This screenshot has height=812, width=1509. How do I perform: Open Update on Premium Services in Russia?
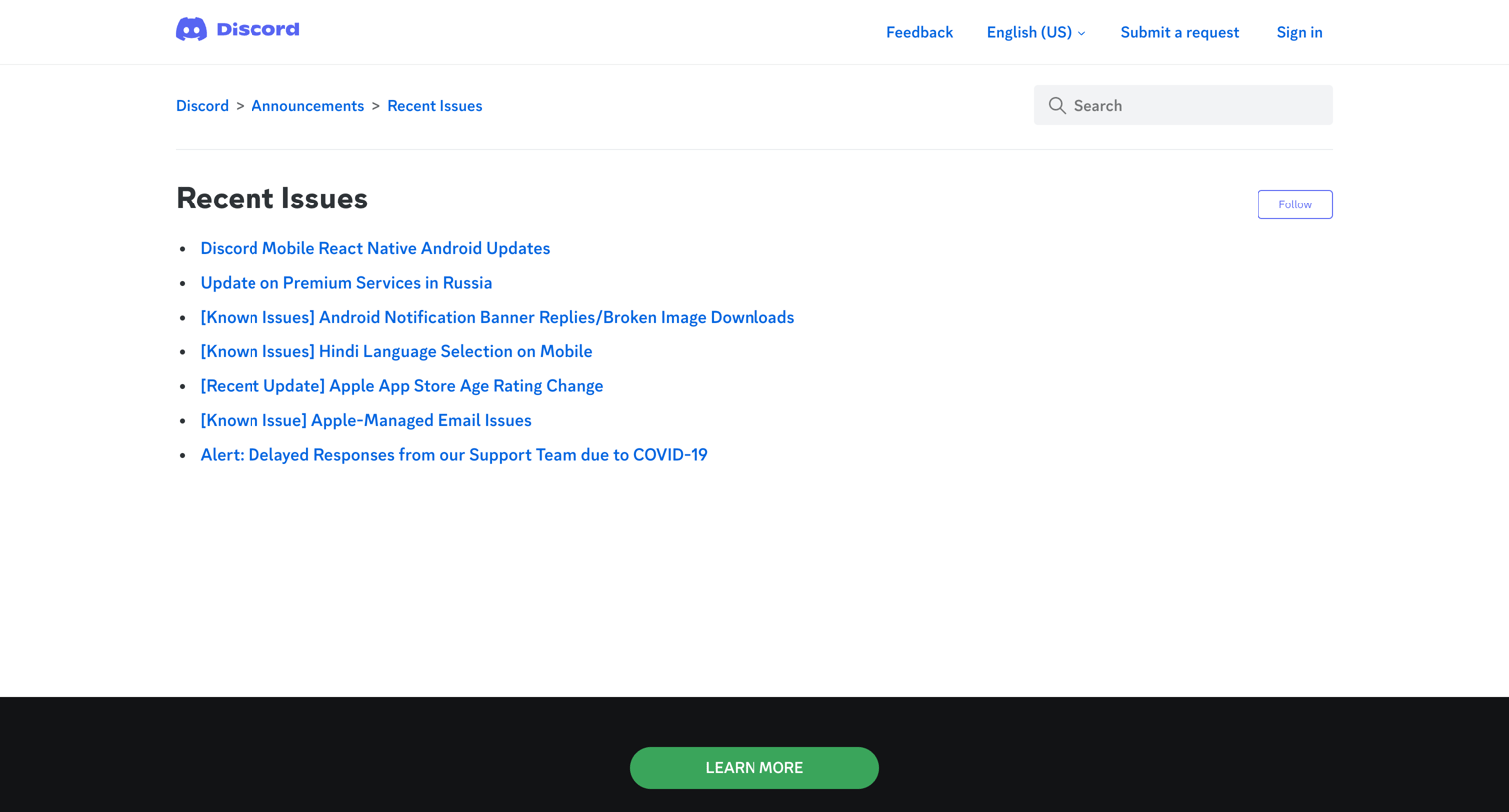point(345,283)
